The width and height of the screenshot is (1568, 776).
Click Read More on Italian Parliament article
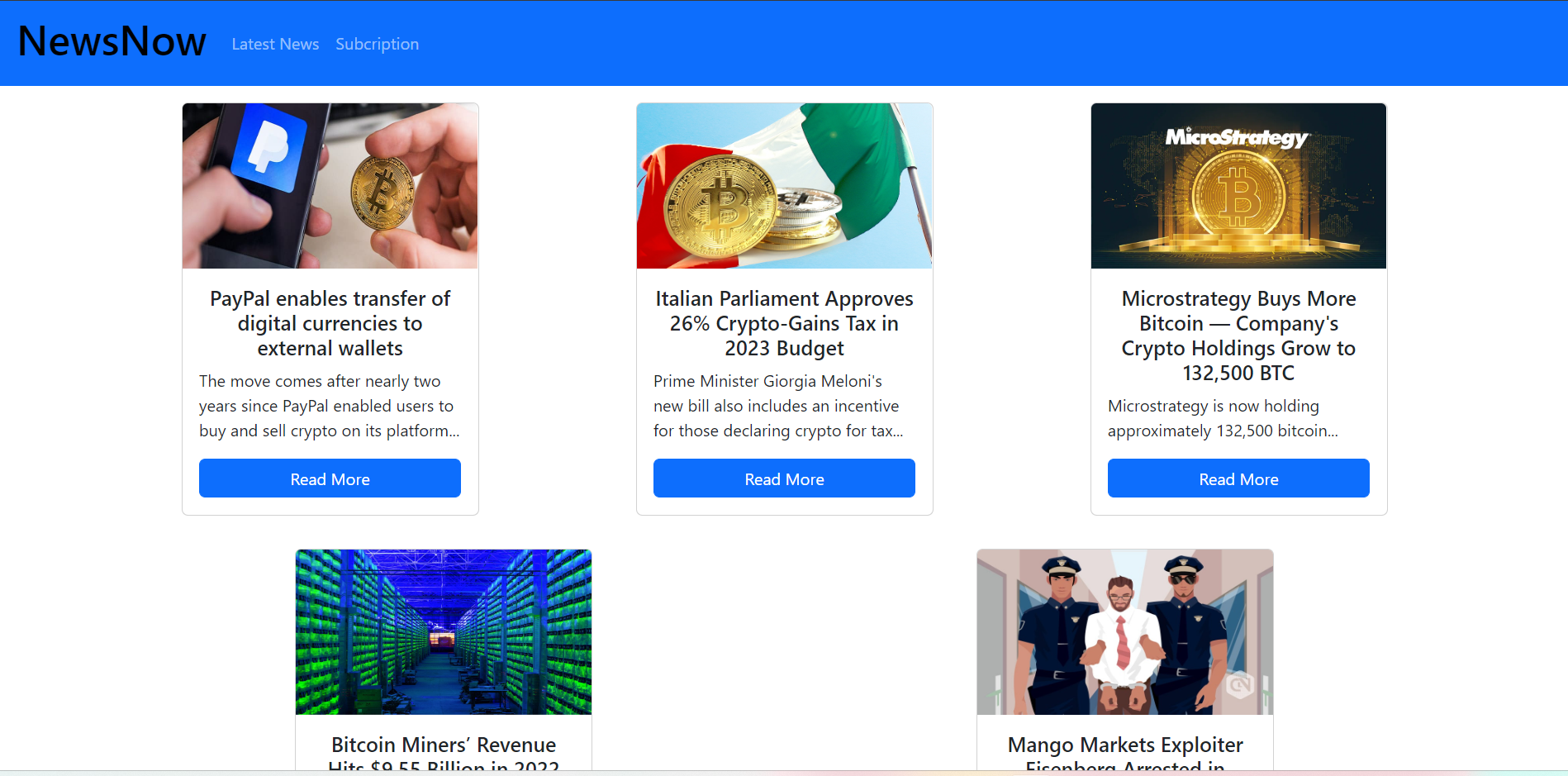coord(784,478)
